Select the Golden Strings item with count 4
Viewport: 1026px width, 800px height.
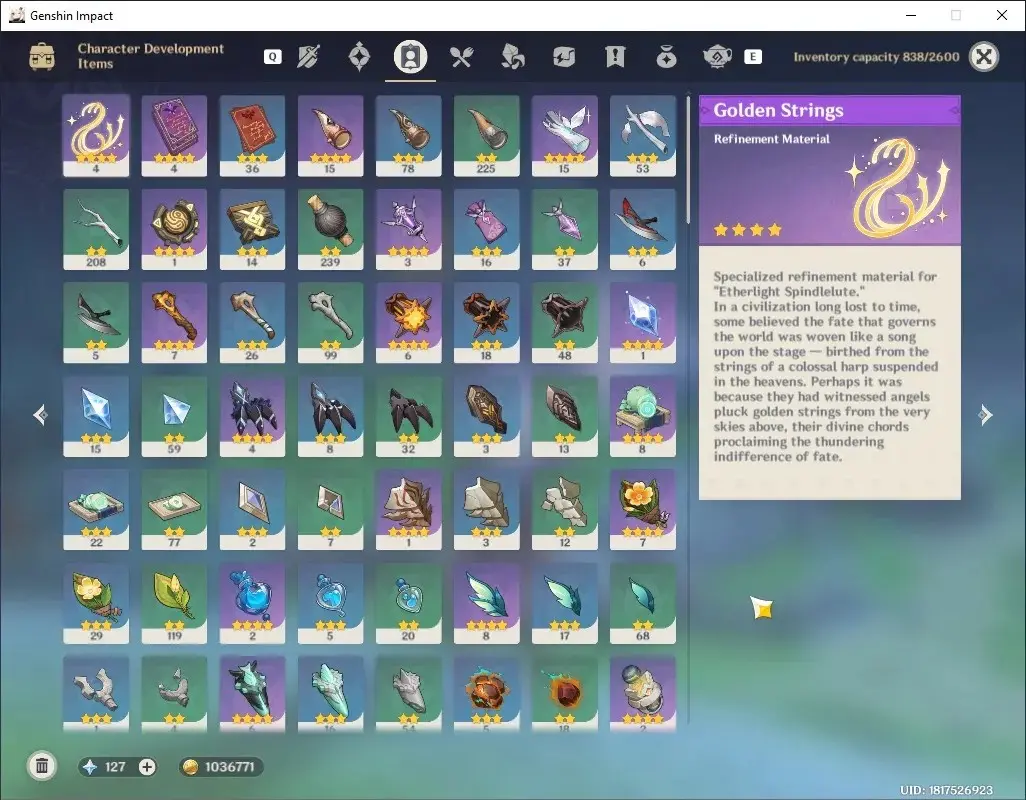96,135
